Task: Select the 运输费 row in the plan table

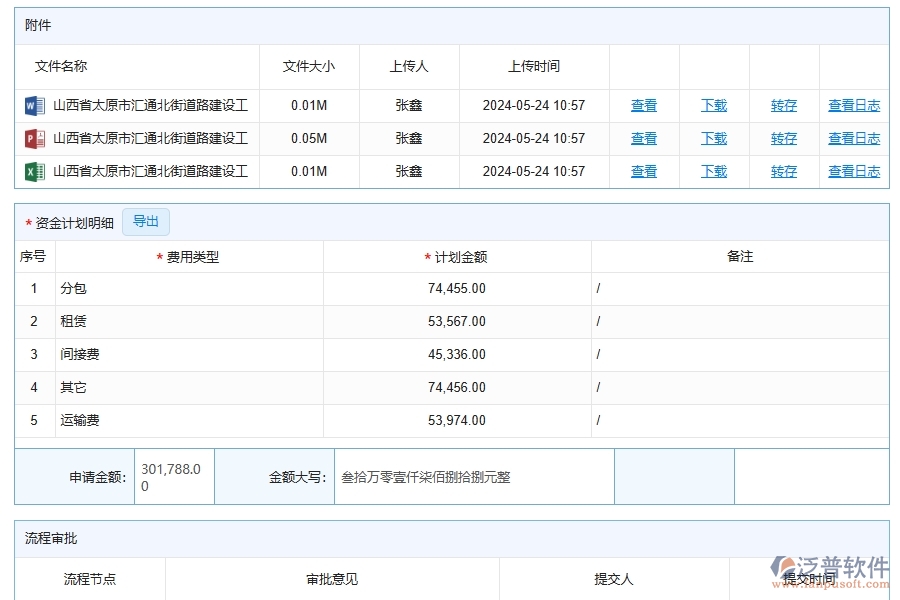Action: [120, 420]
